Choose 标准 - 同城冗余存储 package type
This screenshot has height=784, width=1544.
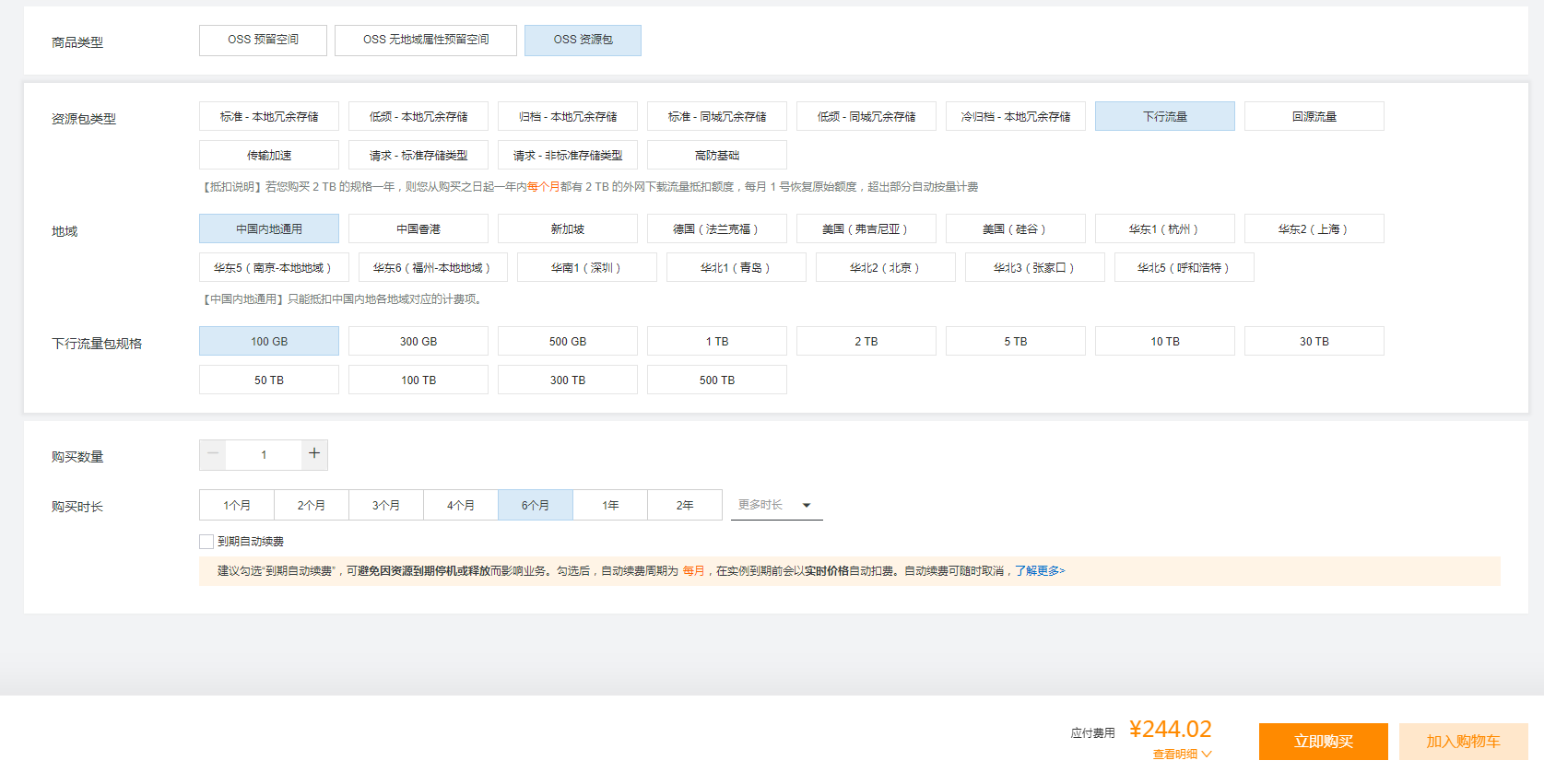tap(717, 116)
